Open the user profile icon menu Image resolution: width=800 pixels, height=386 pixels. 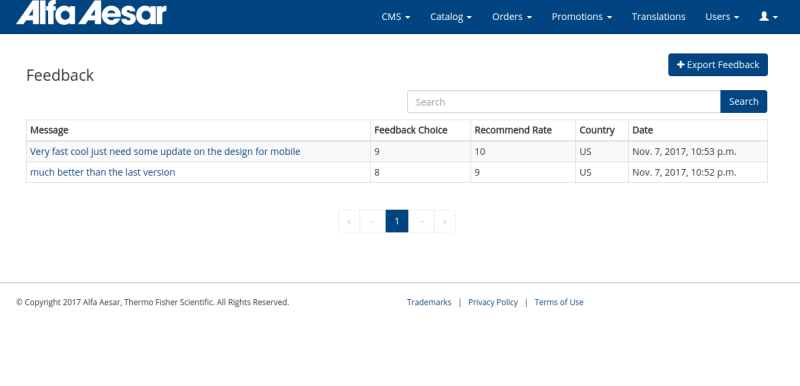click(768, 17)
